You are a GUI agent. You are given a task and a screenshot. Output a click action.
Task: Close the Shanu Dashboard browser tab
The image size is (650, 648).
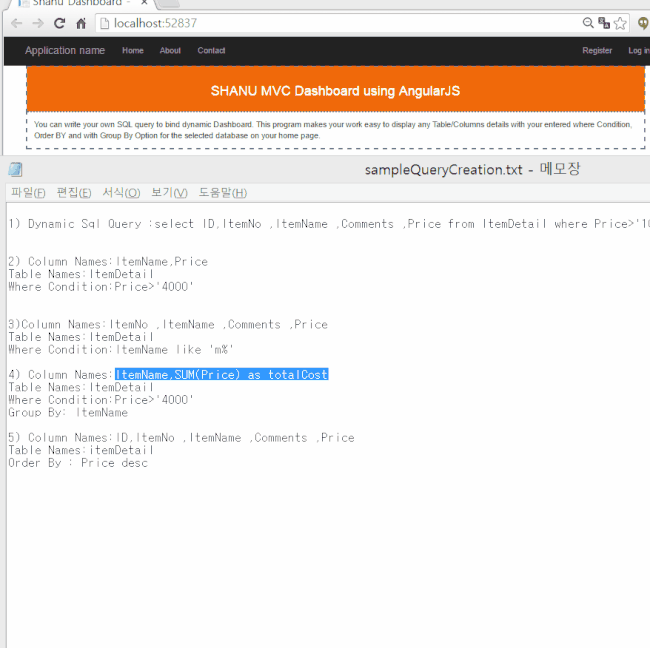[144, 2]
